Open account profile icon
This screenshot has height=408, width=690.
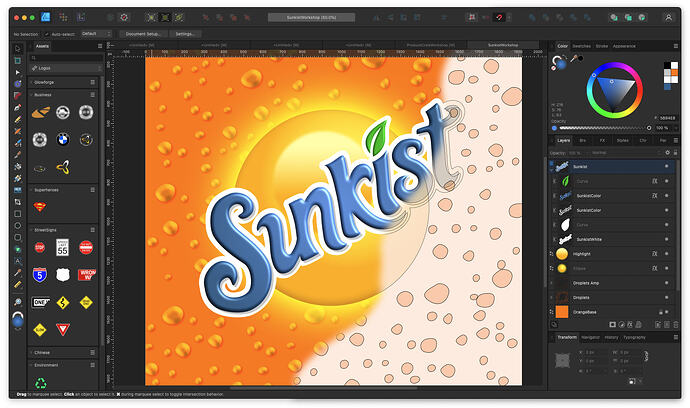pos(668,18)
